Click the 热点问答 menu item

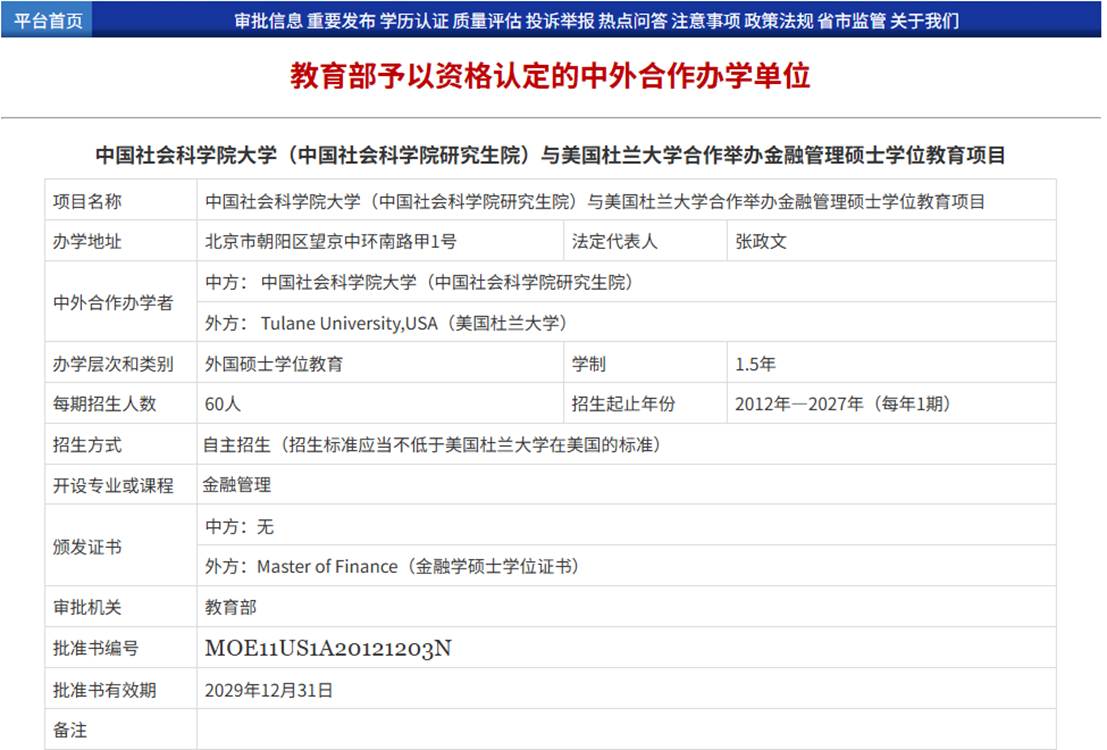pyautogui.click(x=632, y=21)
